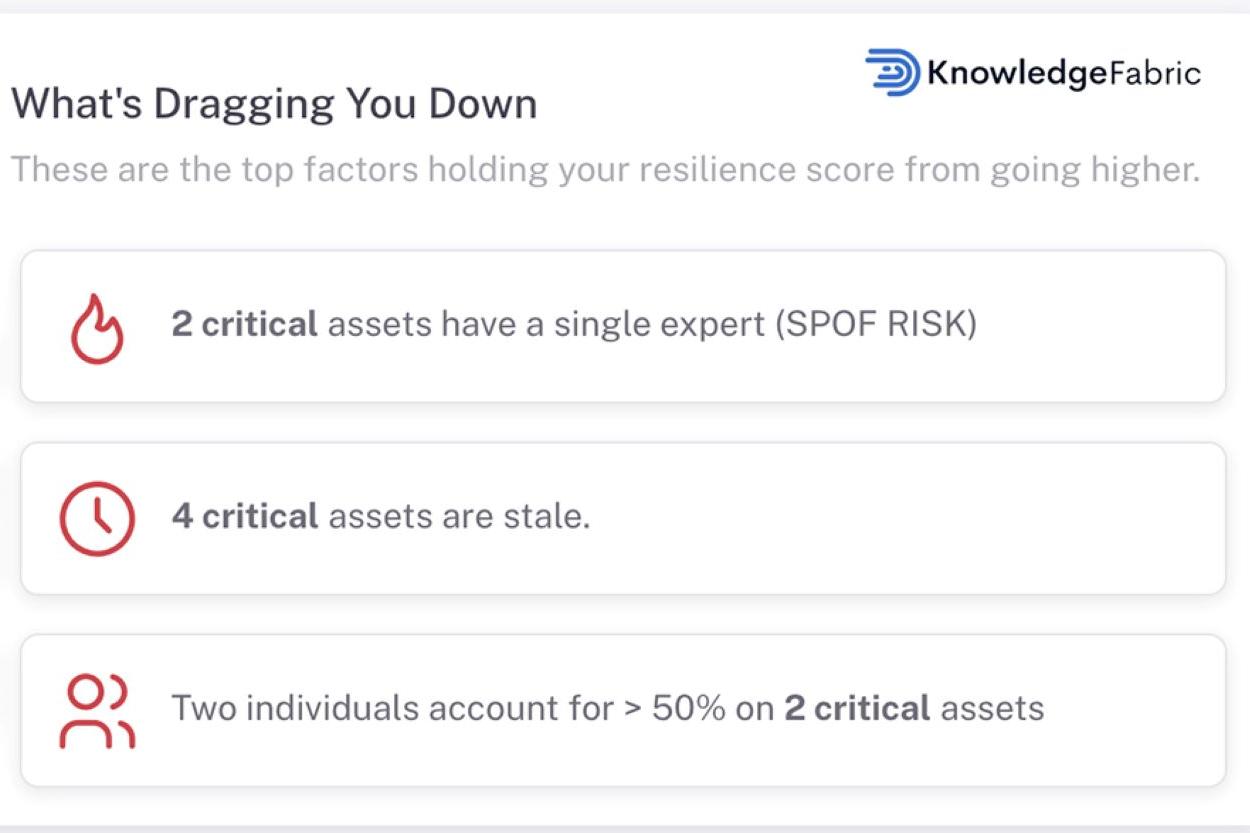Click the blue KnowledgeFabric logo symbol
The width and height of the screenshot is (1250, 833).
click(893, 73)
